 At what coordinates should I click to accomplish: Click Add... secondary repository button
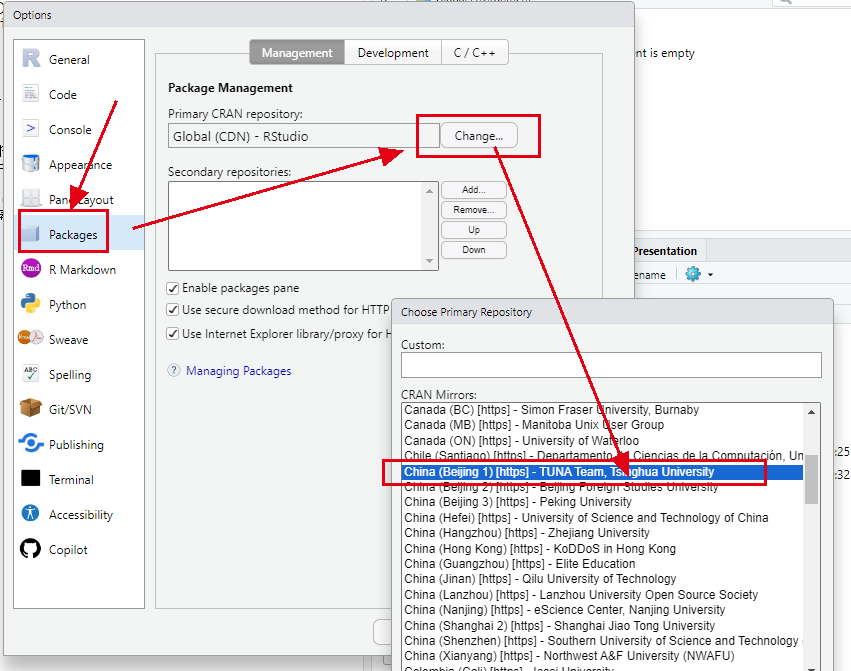pyautogui.click(x=474, y=189)
